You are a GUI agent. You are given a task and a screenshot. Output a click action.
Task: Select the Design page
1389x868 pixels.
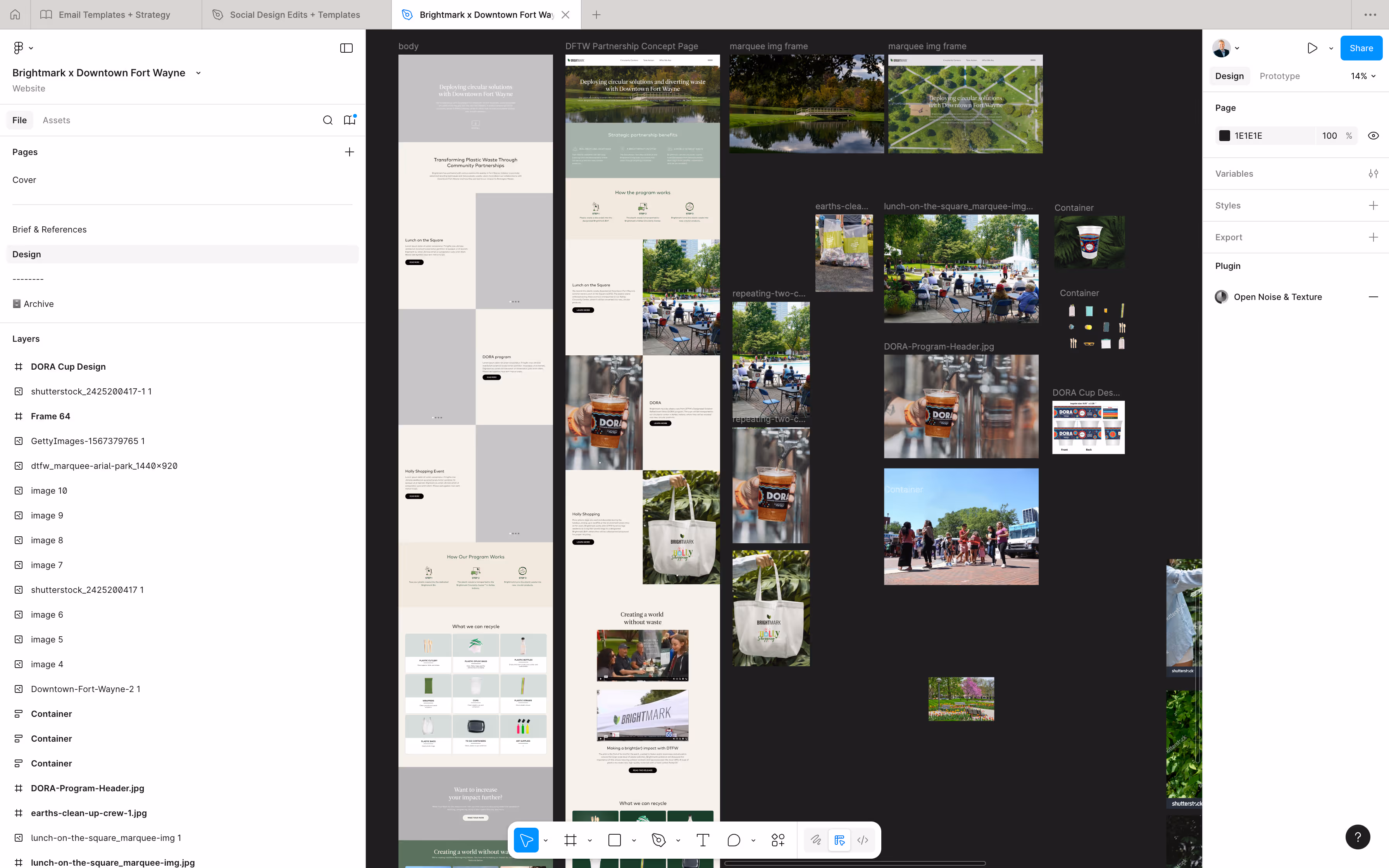click(x=183, y=254)
